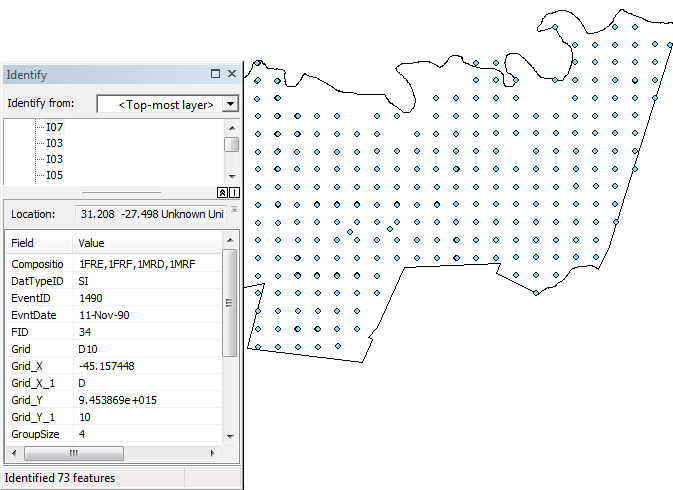The width and height of the screenshot is (673, 490).
Task: Select the Compositio value 1FRE,1FRF,1MRD,1MRF
Action: click(x=137, y=264)
